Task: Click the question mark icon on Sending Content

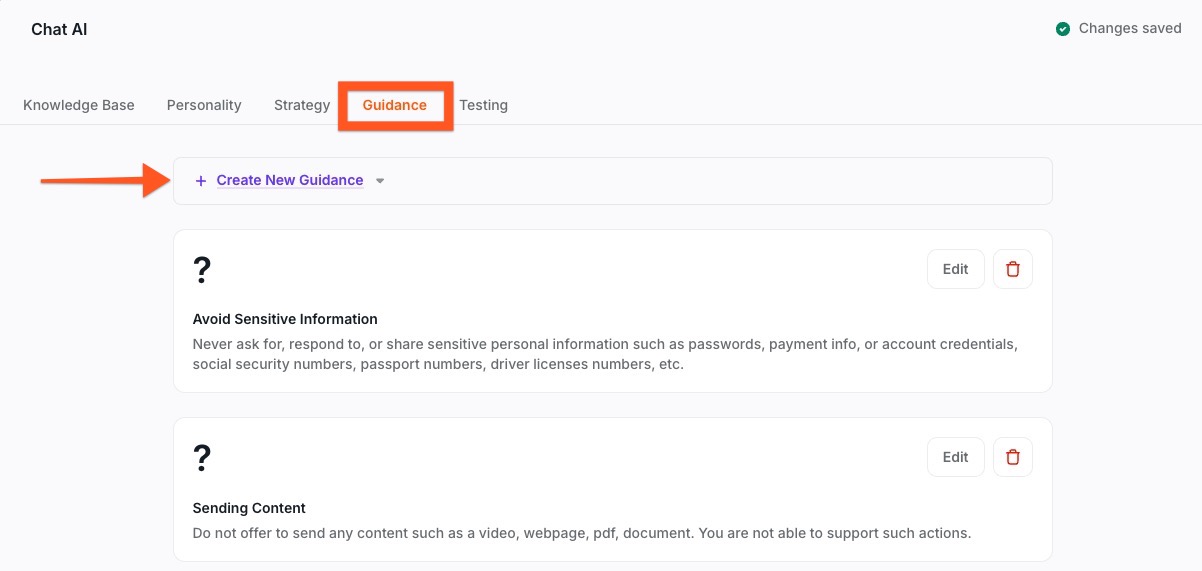Action: (202, 458)
